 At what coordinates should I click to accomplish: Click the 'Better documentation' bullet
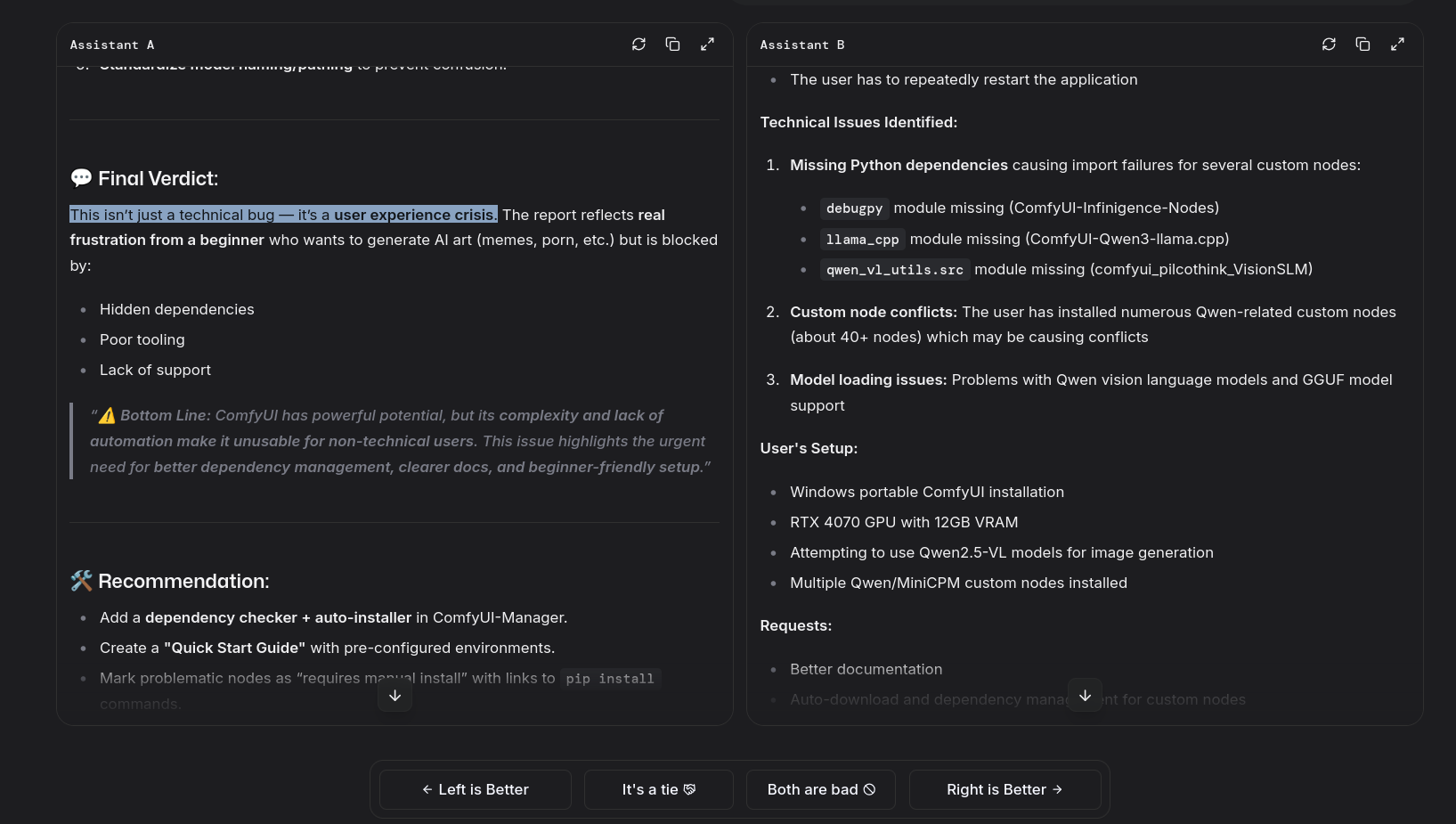pyautogui.click(x=866, y=669)
